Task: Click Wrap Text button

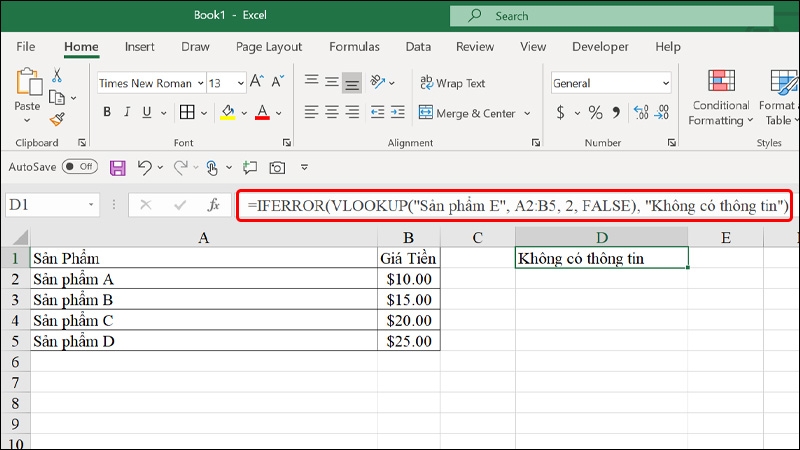Action: click(453, 83)
